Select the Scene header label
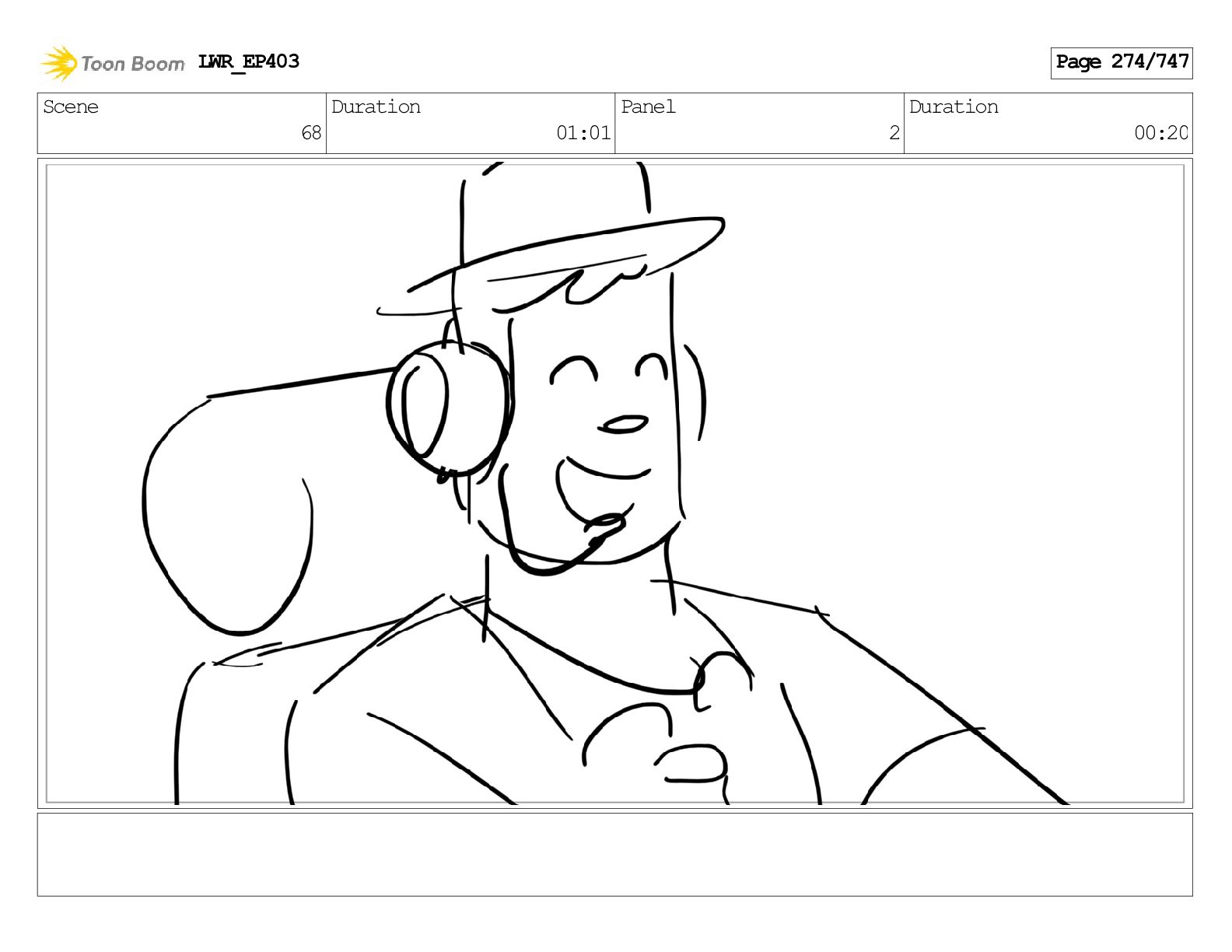Screen dimensions: 1232x952 (x=71, y=107)
